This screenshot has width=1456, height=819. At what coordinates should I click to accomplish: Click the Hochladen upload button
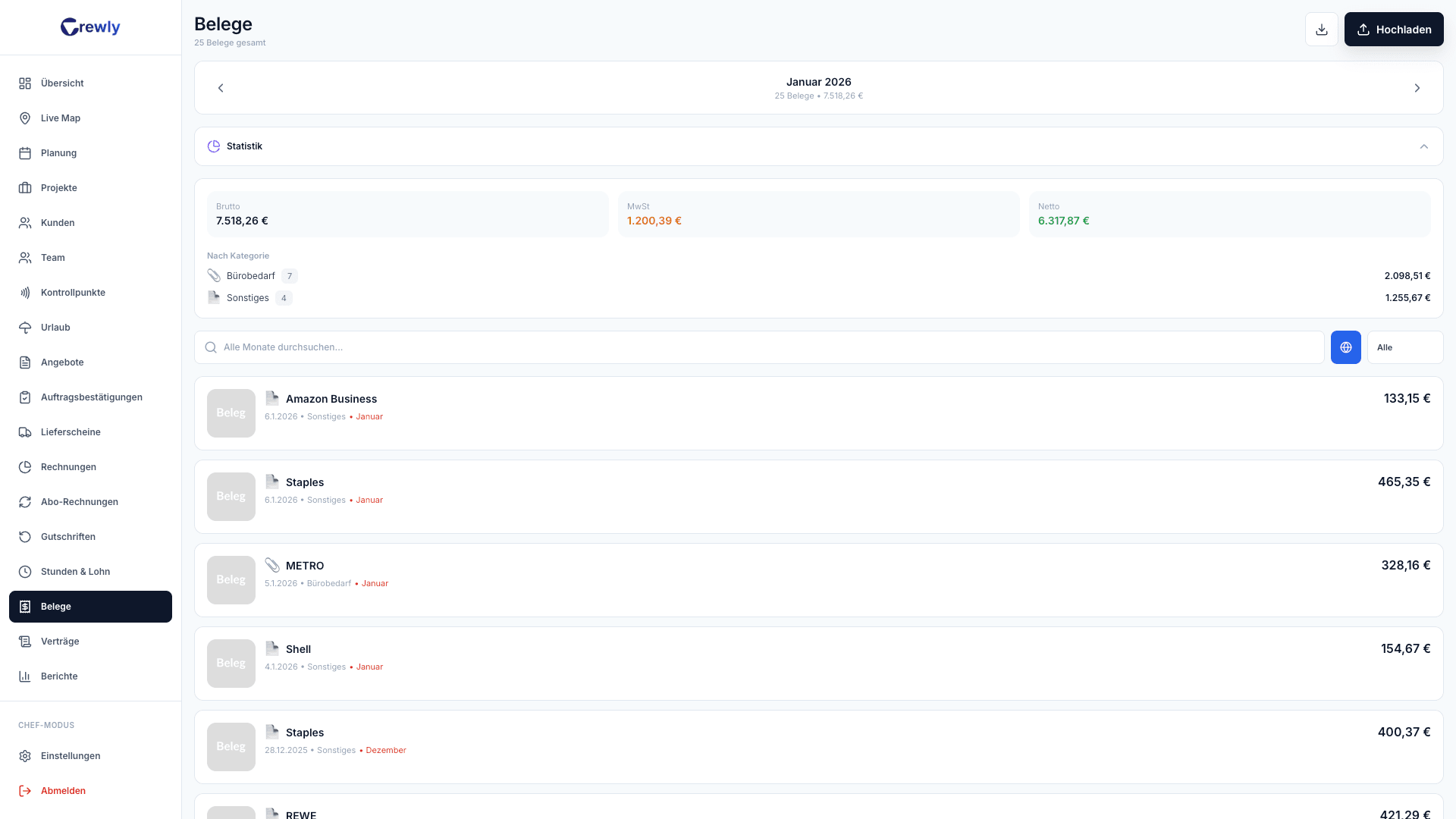click(x=1393, y=30)
